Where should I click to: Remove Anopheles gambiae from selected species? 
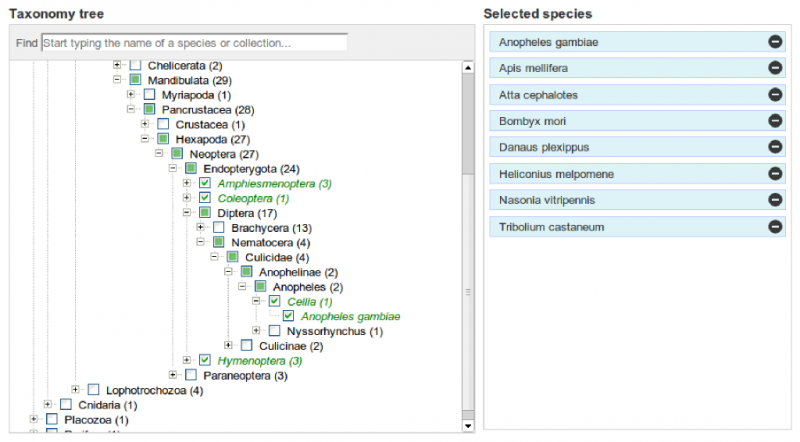coord(775,42)
